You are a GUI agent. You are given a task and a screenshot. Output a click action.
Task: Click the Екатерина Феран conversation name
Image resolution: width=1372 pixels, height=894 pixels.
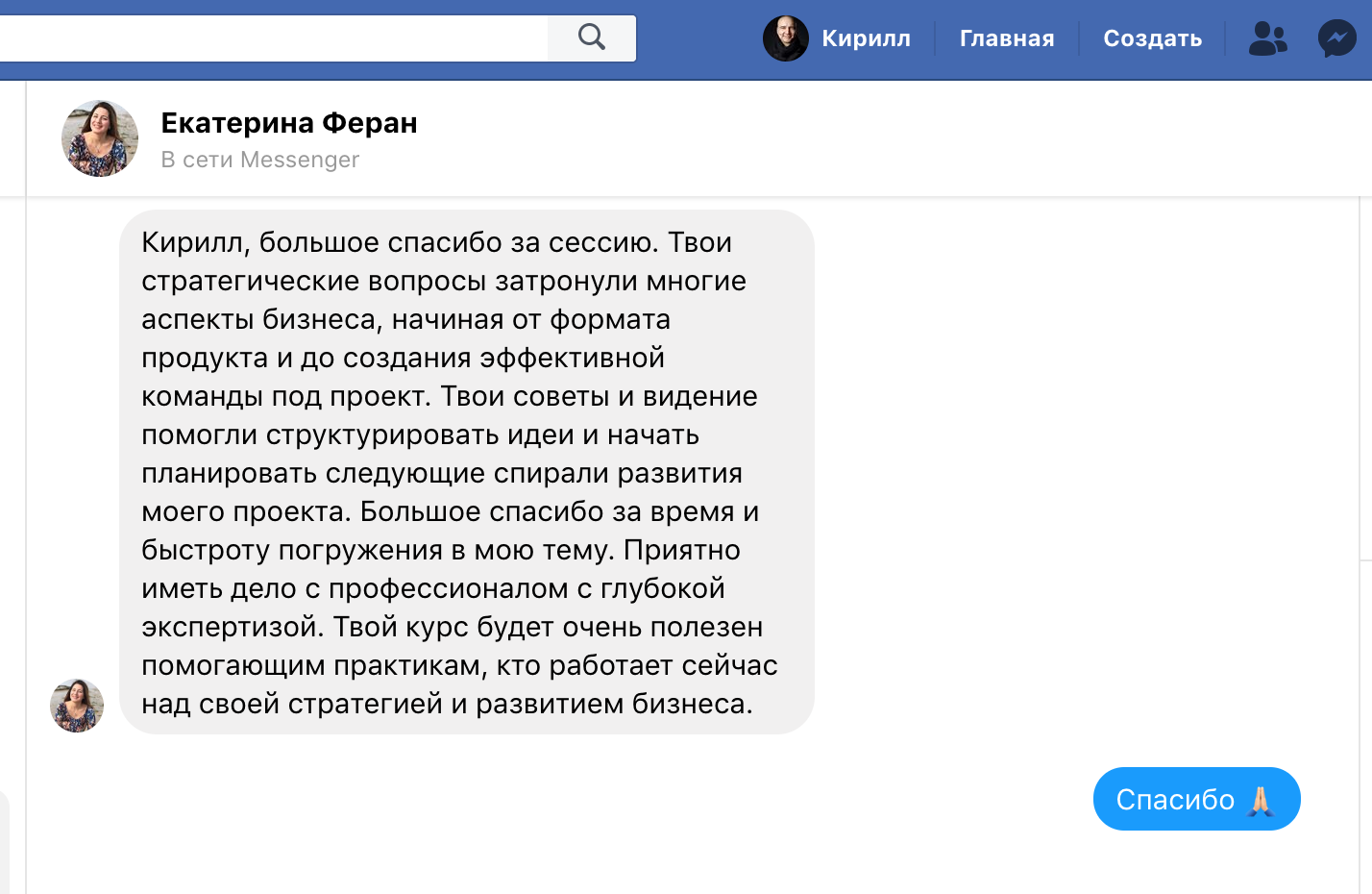pyautogui.click(x=289, y=123)
